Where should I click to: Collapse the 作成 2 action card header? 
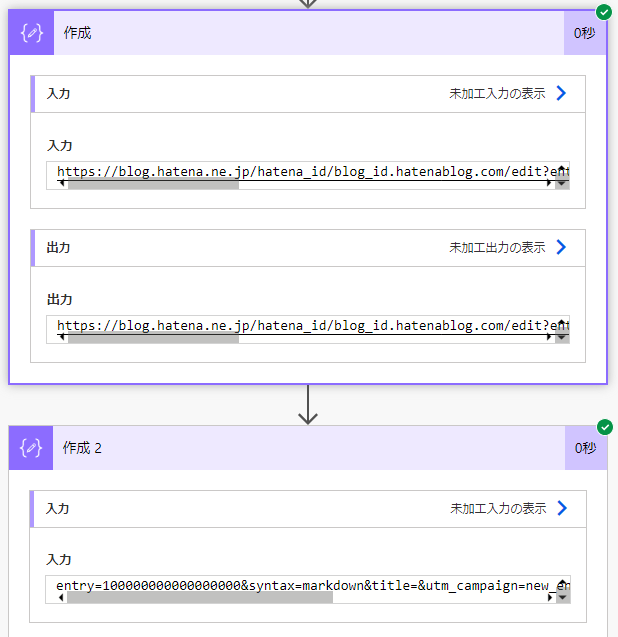(308, 448)
